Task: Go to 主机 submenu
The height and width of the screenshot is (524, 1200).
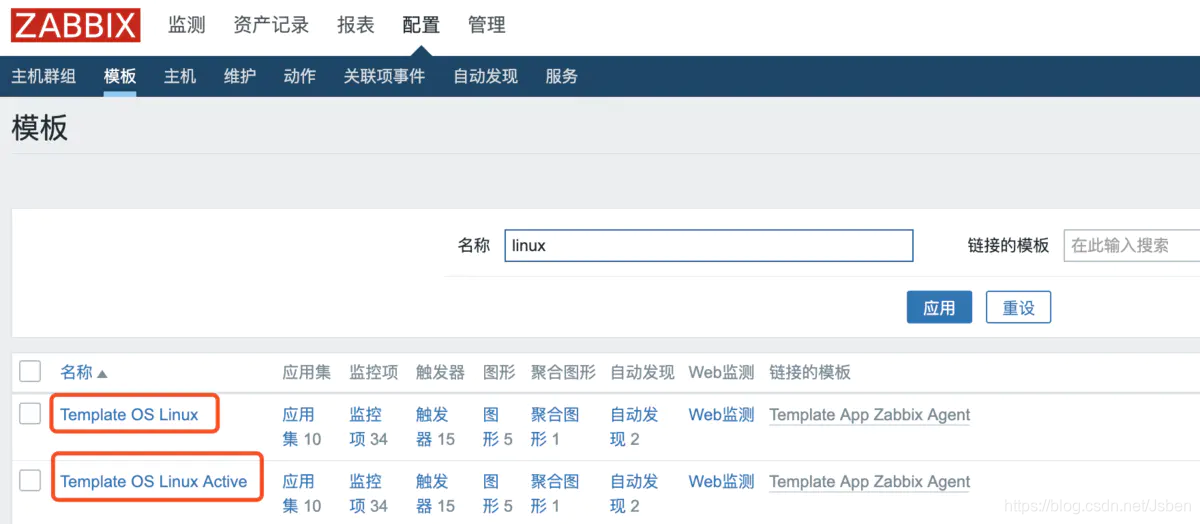Action: pos(180,76)
